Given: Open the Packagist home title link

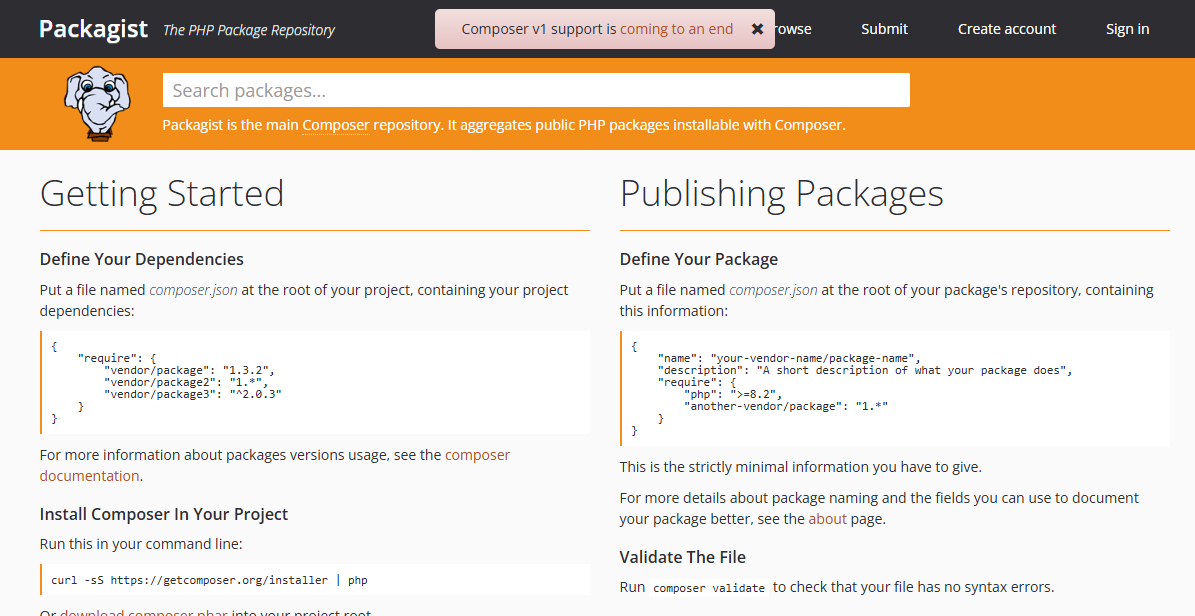Looking at the screenshot, I should point(94,29).
